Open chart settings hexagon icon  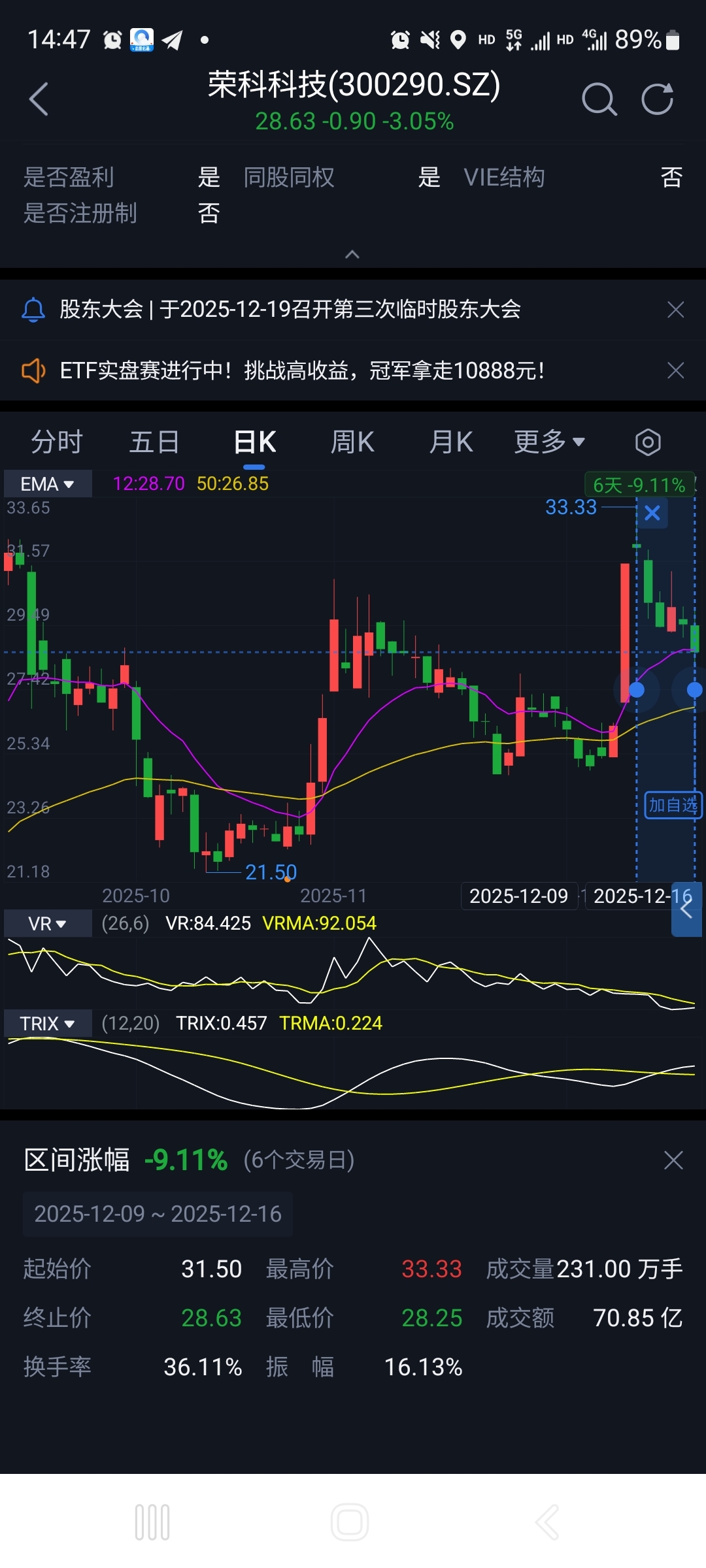(648, 442)
